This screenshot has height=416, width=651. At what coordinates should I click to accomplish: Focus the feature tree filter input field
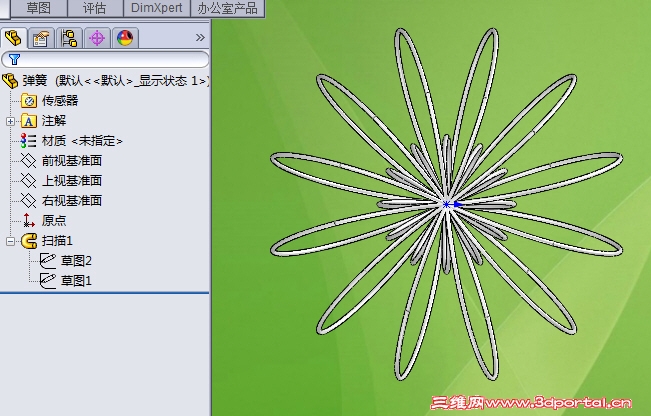[105, 59]
